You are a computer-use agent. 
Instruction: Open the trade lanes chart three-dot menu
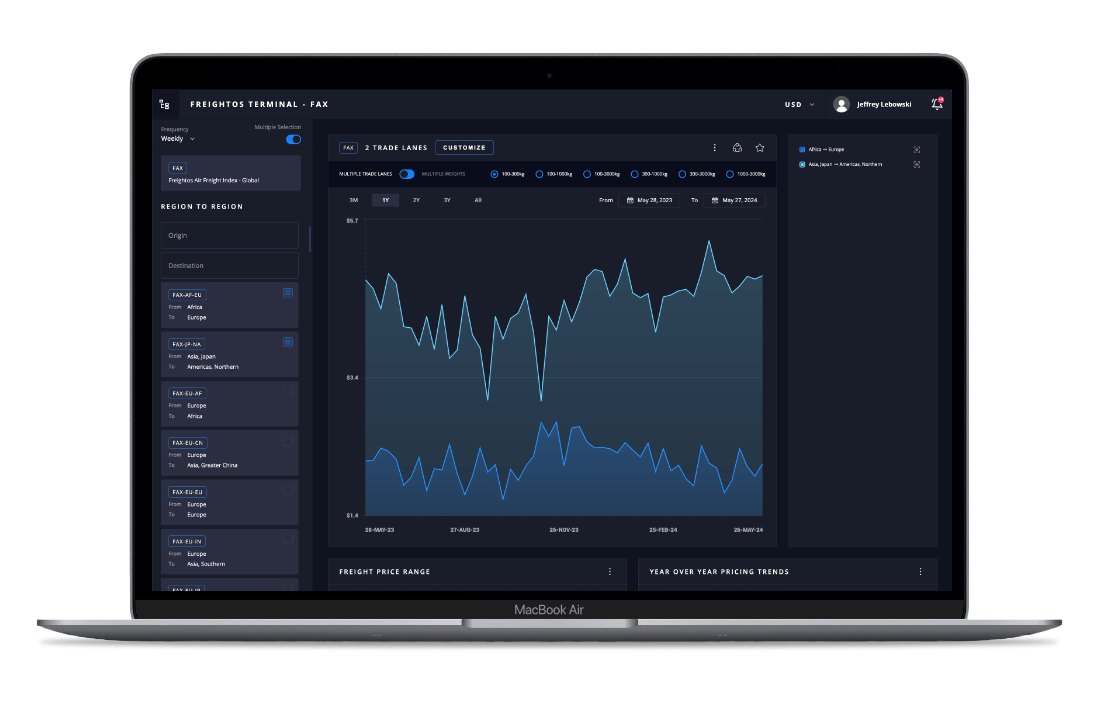714,148
